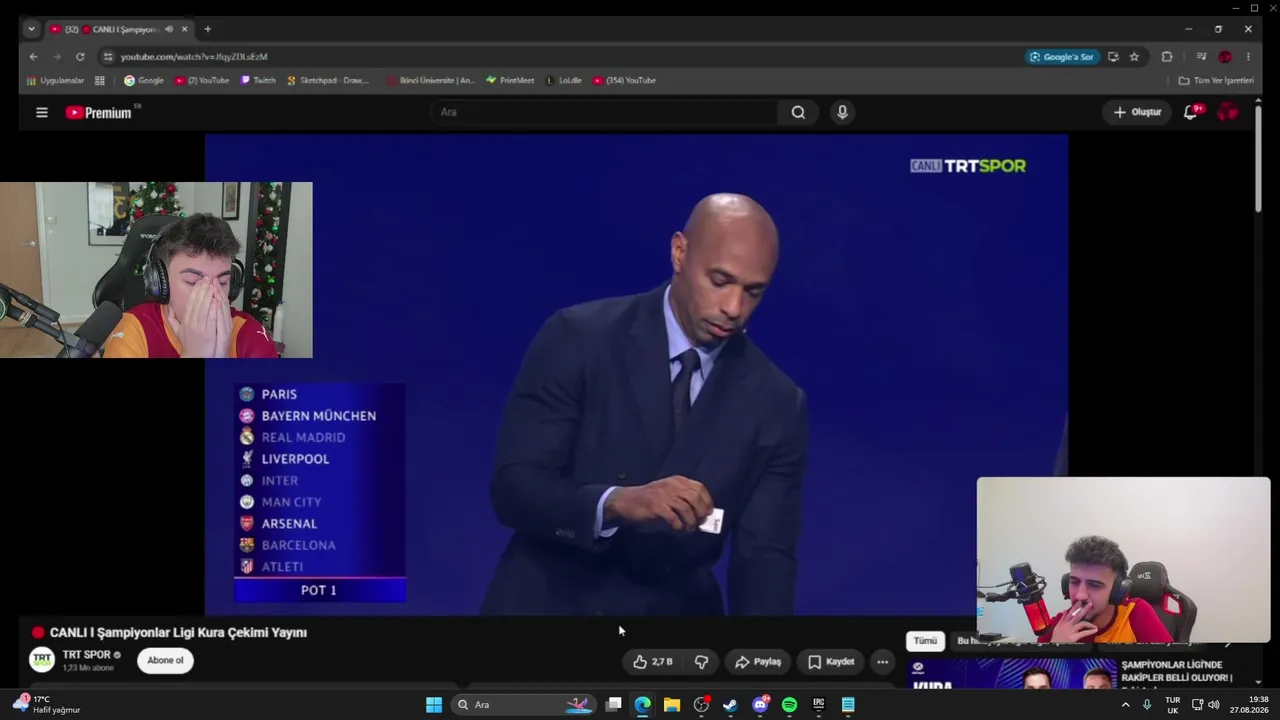Close the CANLI Şampiyonlar tab

coord(184,29)
